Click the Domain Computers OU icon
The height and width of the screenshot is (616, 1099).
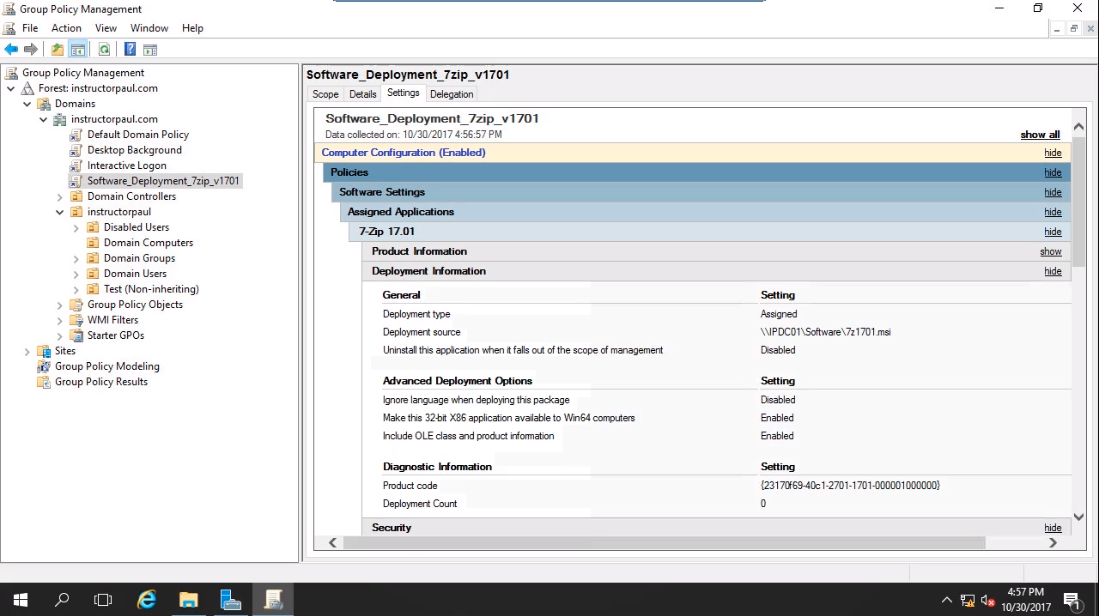[x=93, y=242]
